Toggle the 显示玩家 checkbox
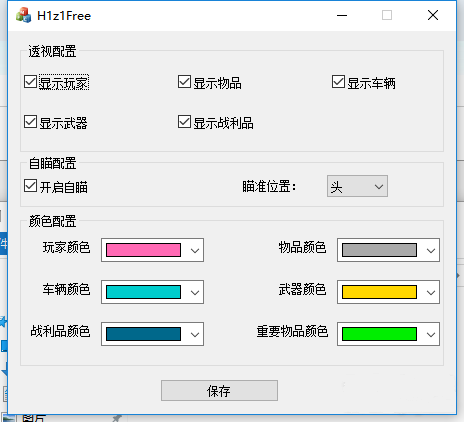Image resolution: width=464 pixels, height=422 pixels. pos(30,82)
